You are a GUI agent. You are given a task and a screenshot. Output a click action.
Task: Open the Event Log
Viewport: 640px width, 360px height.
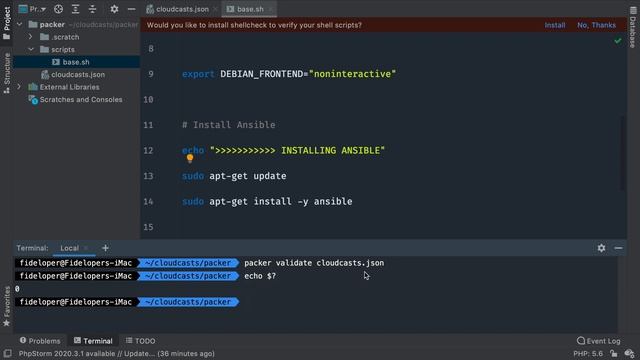pyautogui.click(x=599, y=340)
